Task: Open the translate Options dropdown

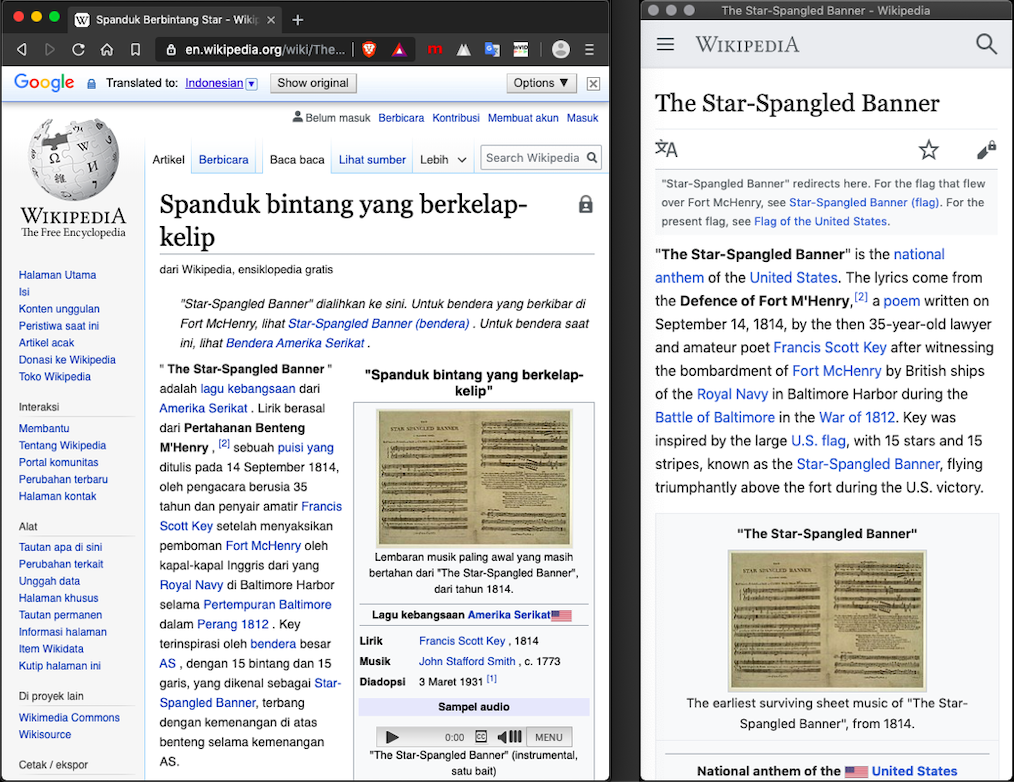Action: click(541, 83)
